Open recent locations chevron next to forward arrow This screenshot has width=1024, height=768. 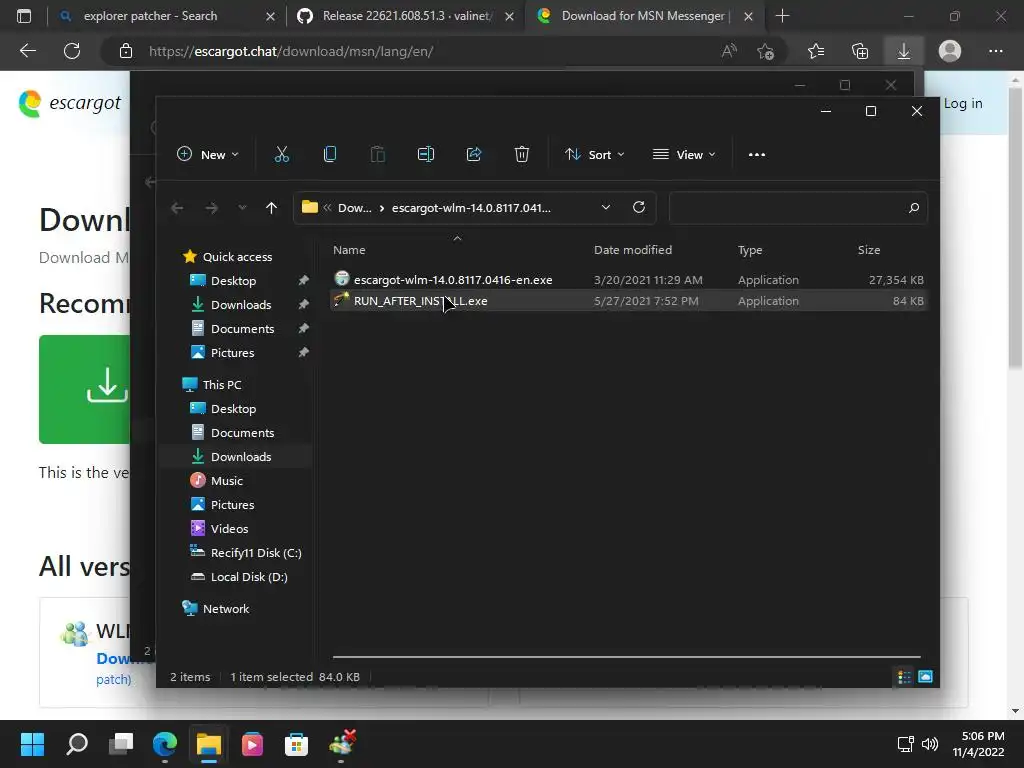pos(242,208)
